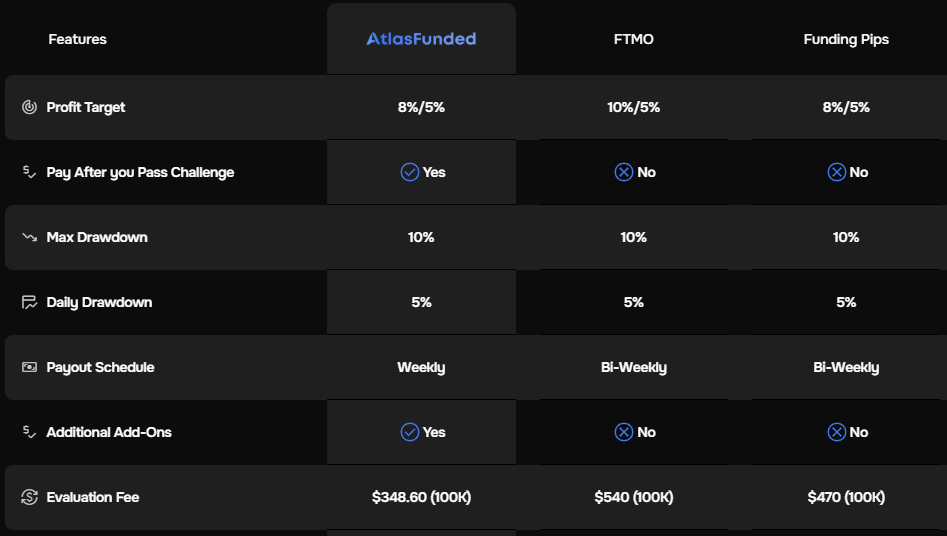This screenshot has width=947, height=536.
Task: Click FTMO cross icon in Pay After Pass row
Action: click(623, 172)
